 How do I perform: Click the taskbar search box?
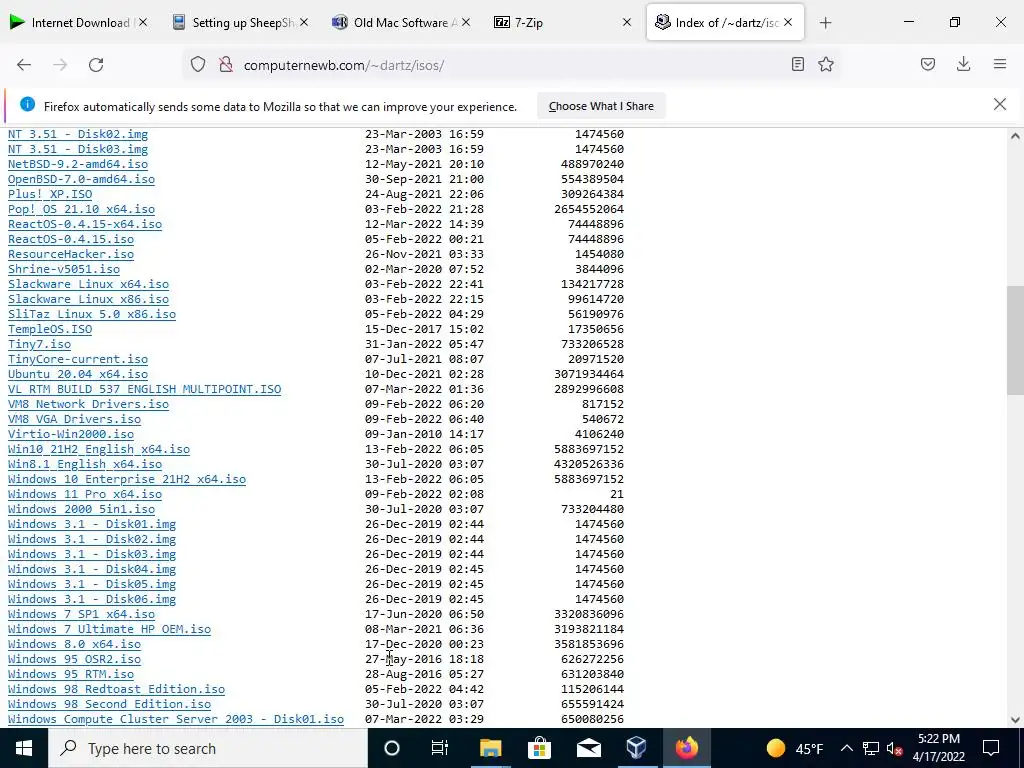coord(208,748)
